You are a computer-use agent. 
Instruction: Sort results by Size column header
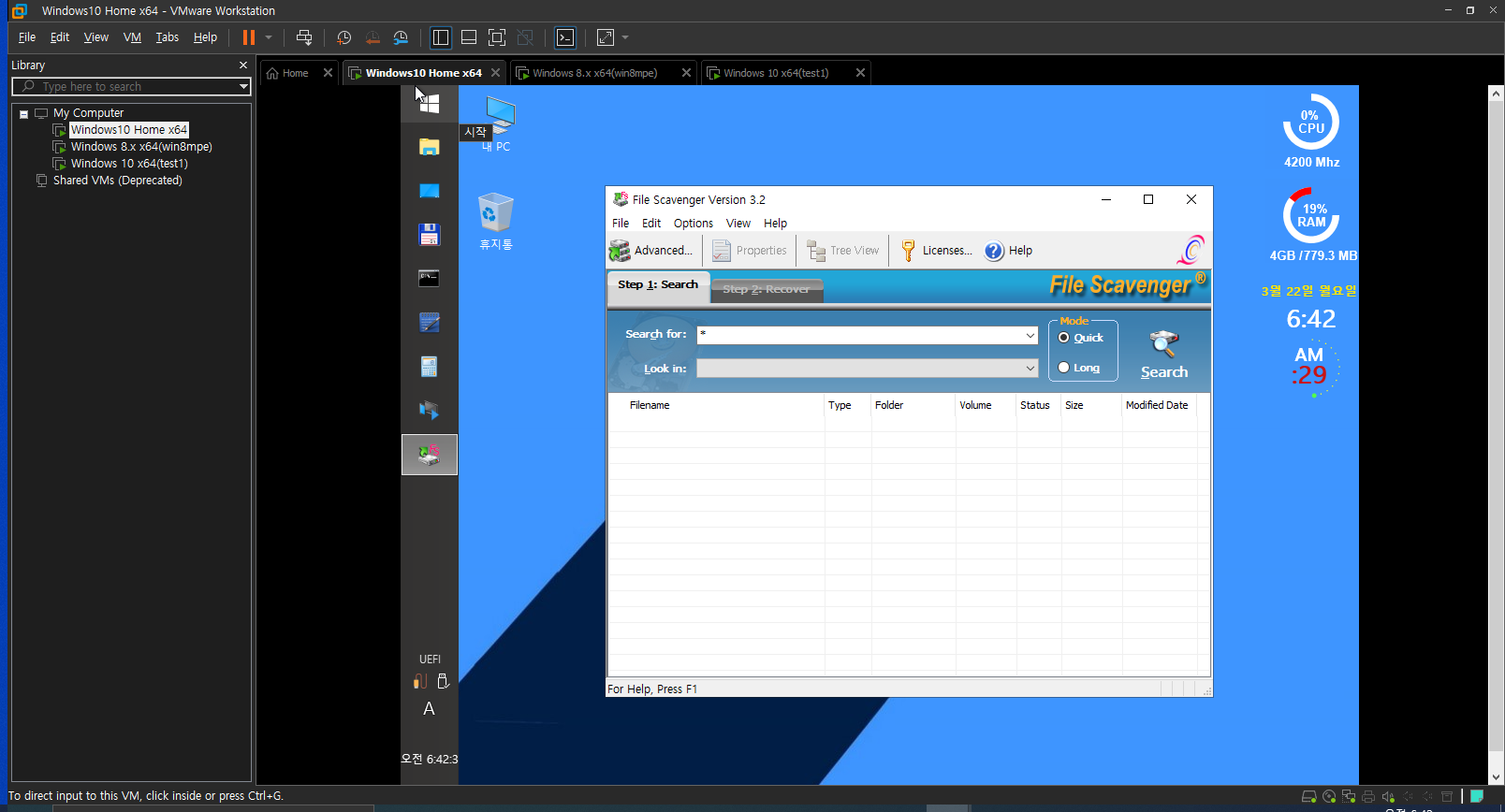(x=1091, y=405)
